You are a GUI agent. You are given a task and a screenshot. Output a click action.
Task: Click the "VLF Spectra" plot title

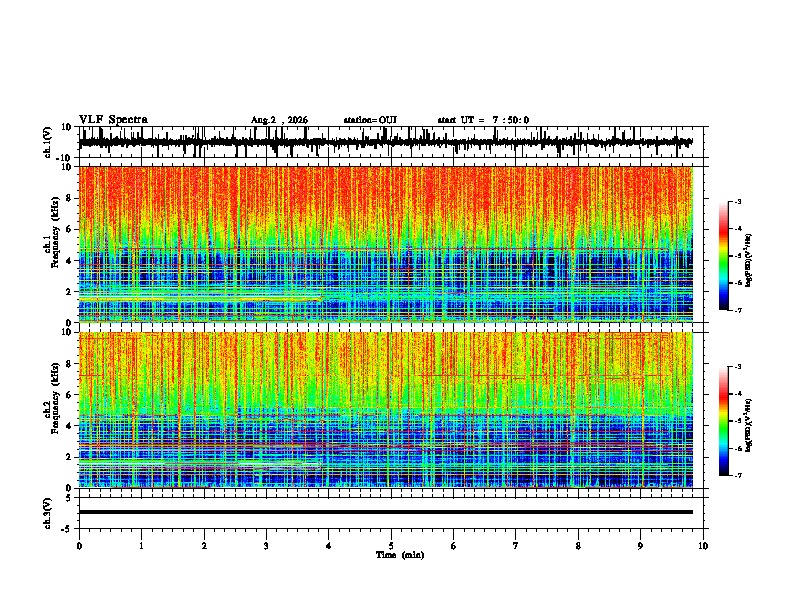(x=113, y=120)
